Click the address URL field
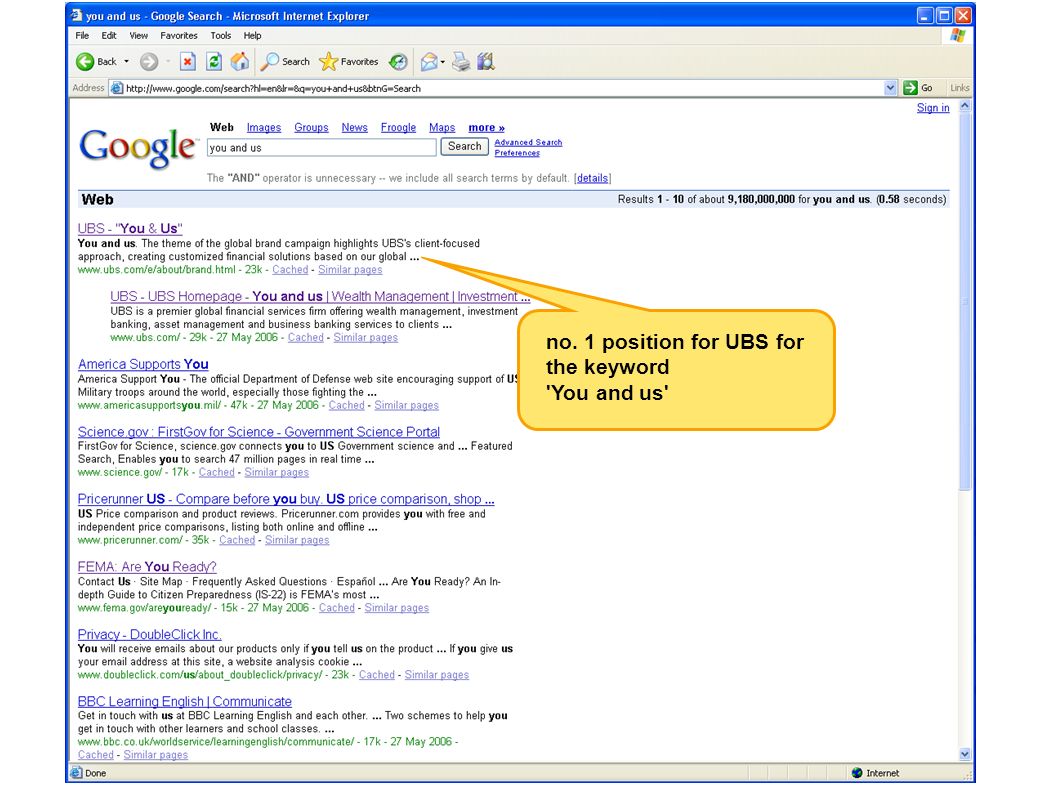The width and height of the screenshot is (1056, 792). pos(504,88)
